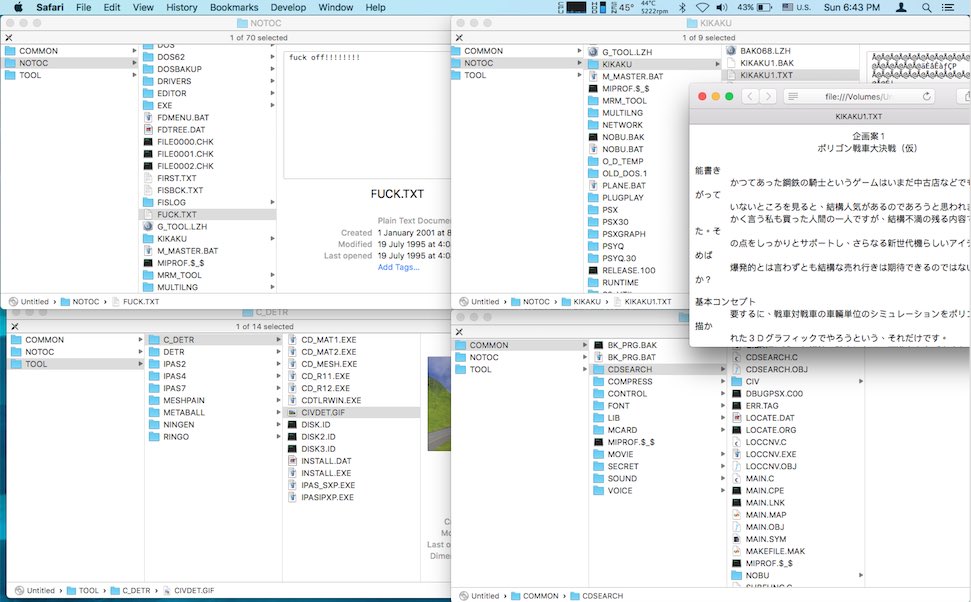Select the CD_MAT1.EXE file icon
The width and height of the screenshot is (971, 602).
pos(292,339)
